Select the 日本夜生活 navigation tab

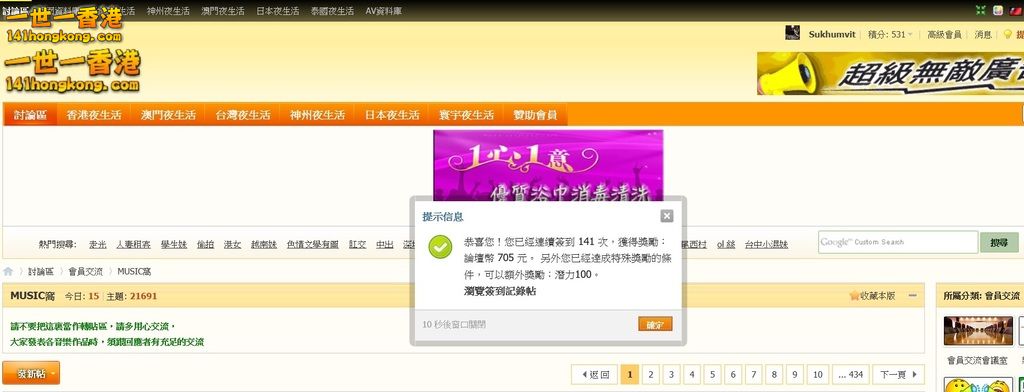[x=391, y=115]
